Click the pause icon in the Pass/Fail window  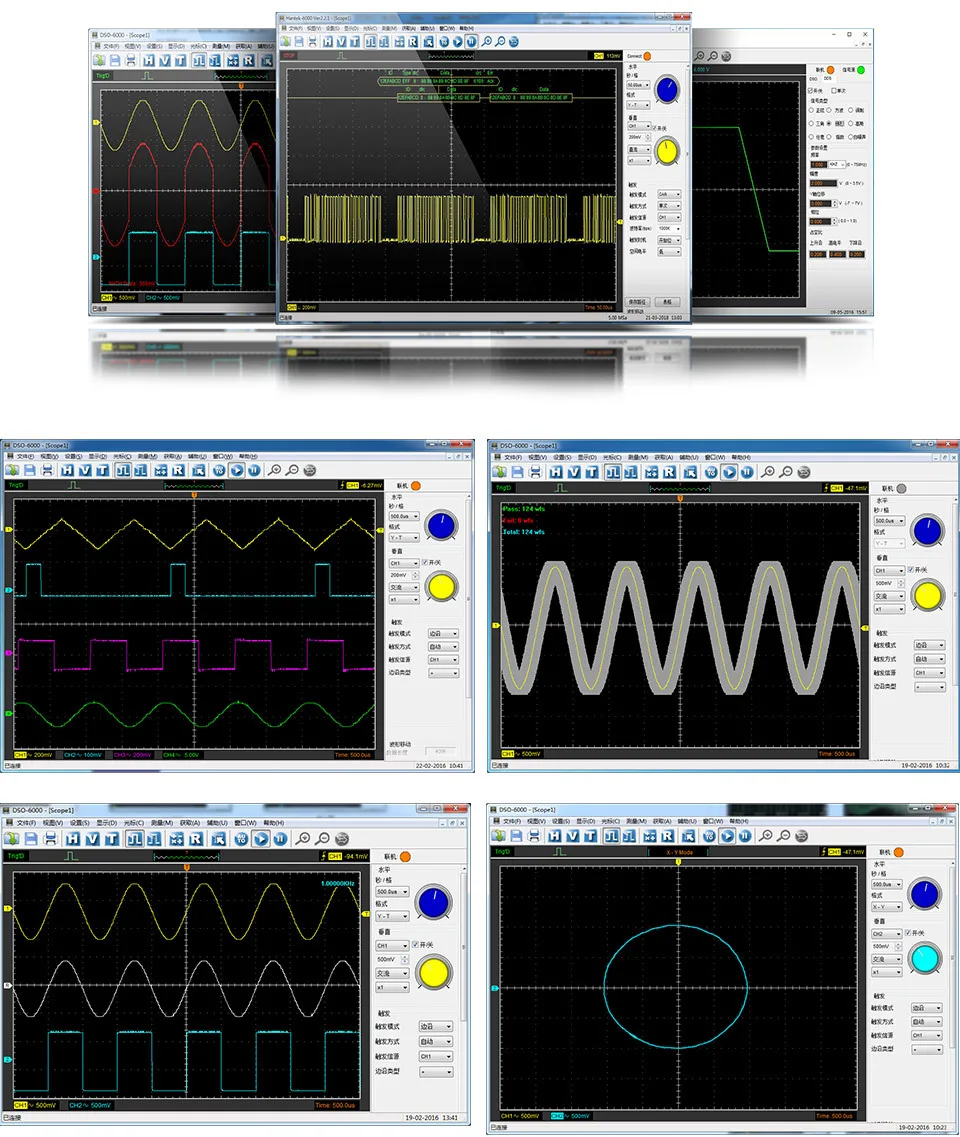tap(747, 472)
